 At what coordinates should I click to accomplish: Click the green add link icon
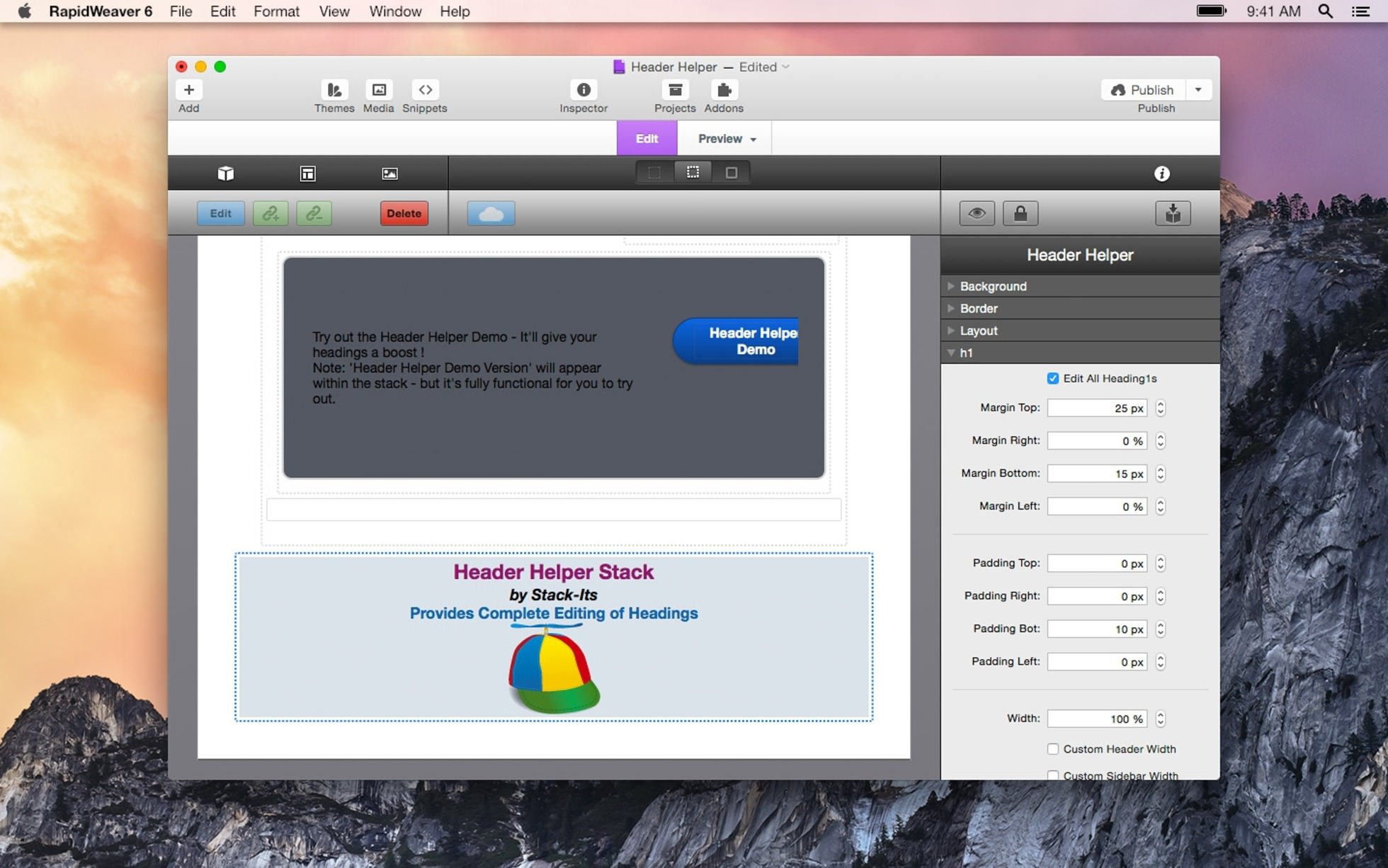[x=271, y=213]
